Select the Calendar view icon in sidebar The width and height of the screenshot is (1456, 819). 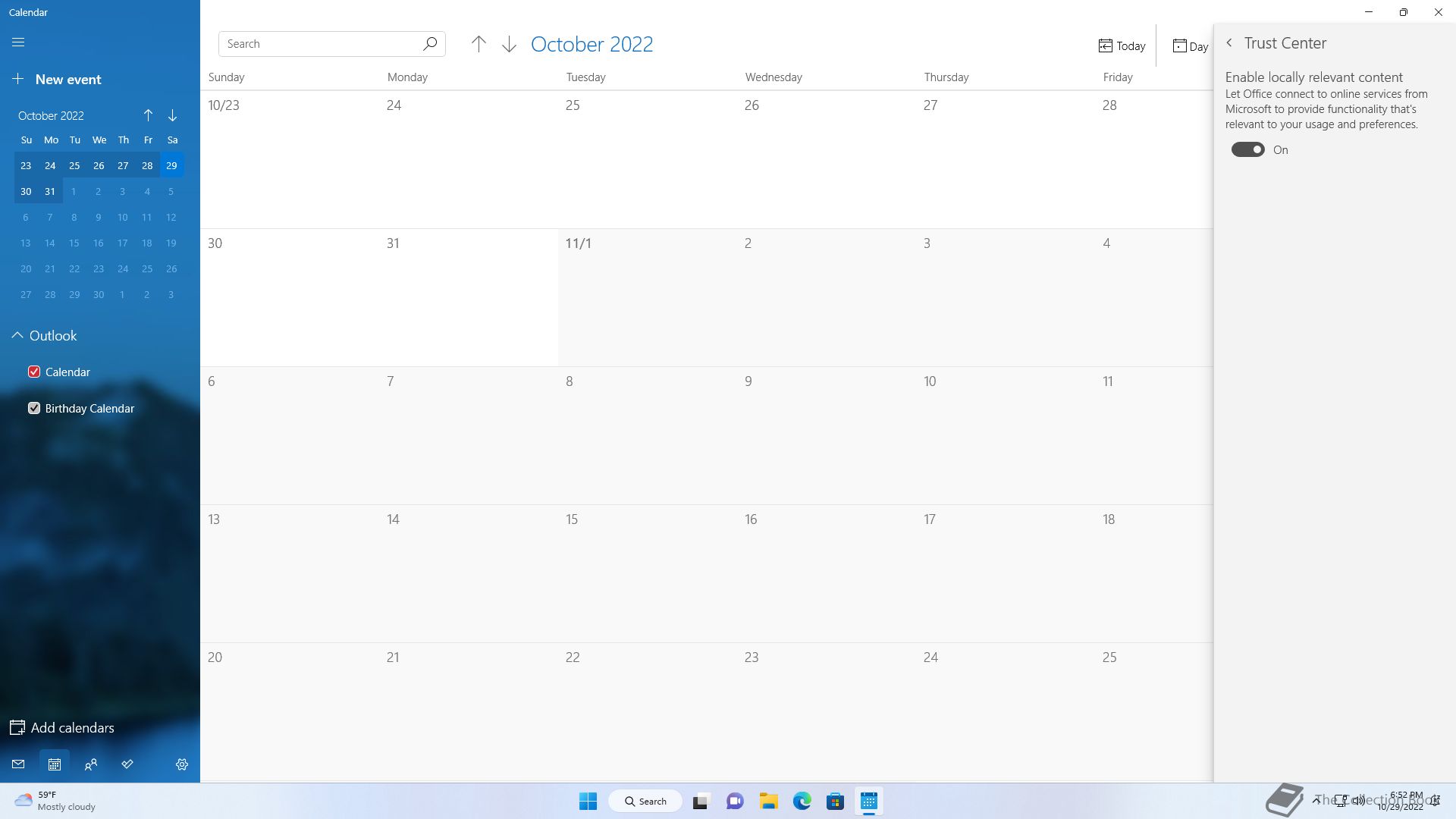55,764
